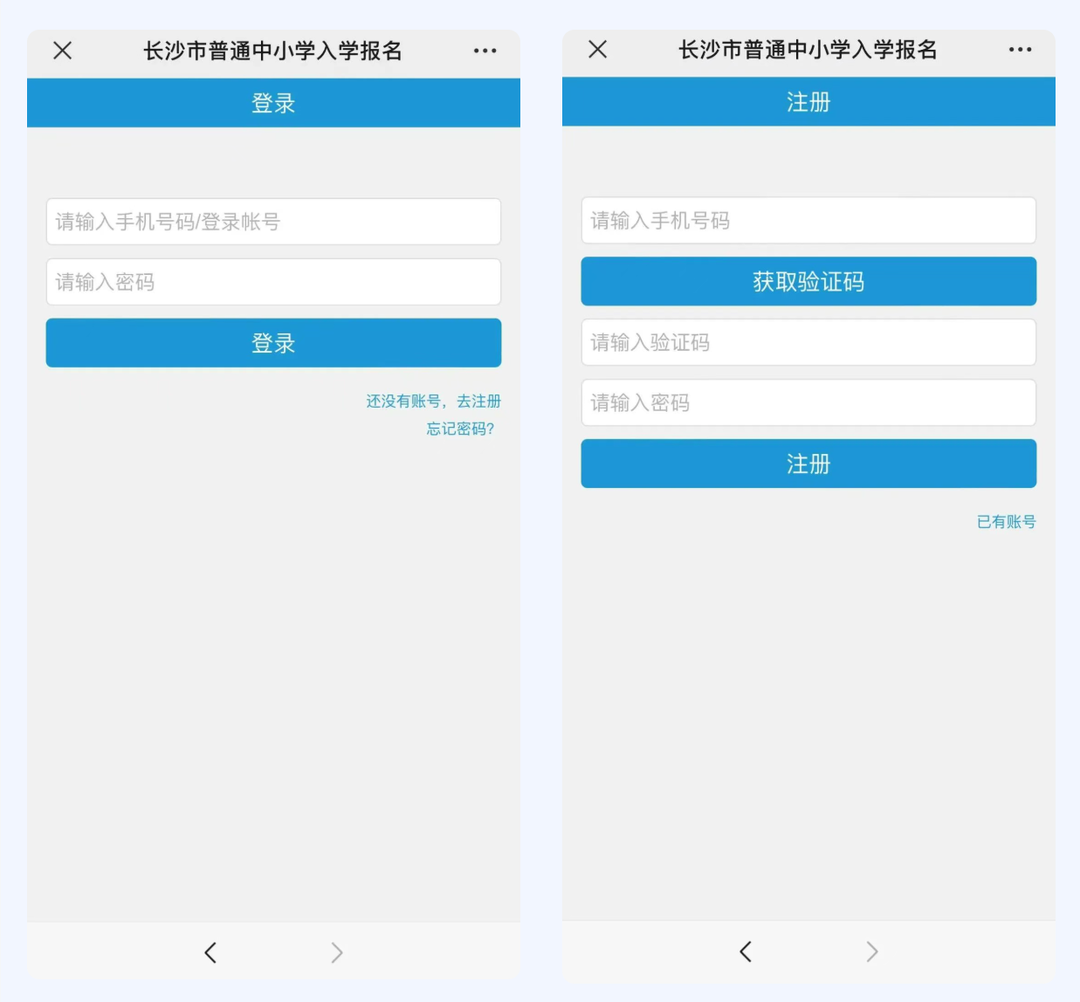
Task: Focus the registration password field
Action: tap(808, 403)
